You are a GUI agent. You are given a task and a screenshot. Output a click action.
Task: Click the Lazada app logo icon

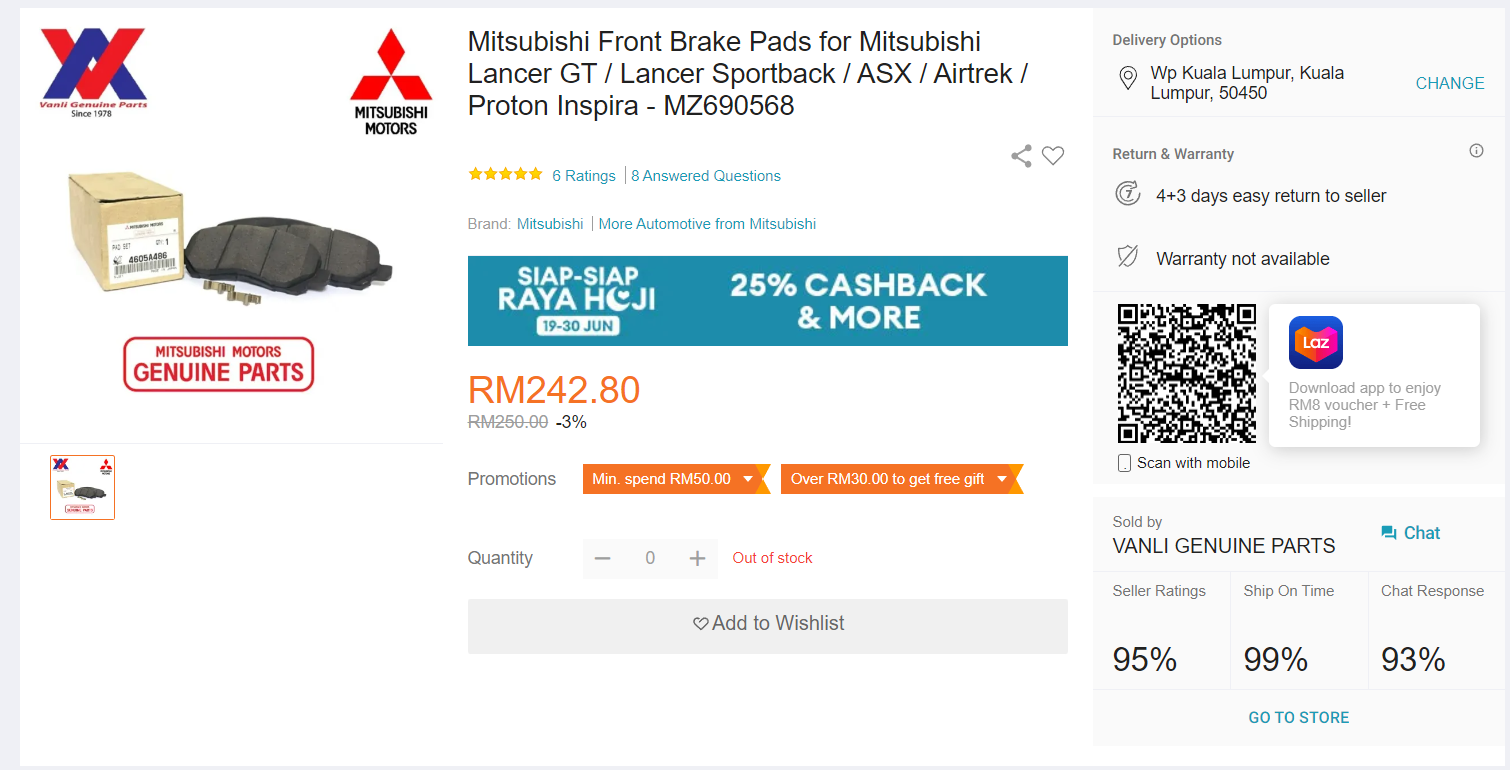click(x=1315, y=343)
